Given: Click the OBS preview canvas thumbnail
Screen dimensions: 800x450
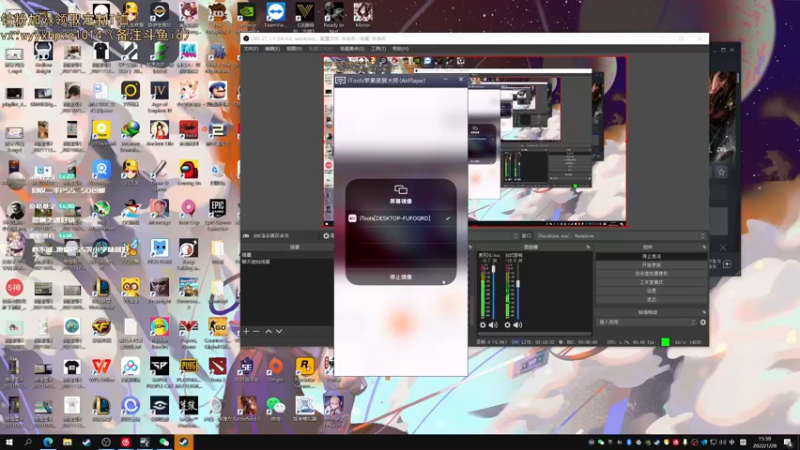Looking at the screenshot, I should coord(475,142).
